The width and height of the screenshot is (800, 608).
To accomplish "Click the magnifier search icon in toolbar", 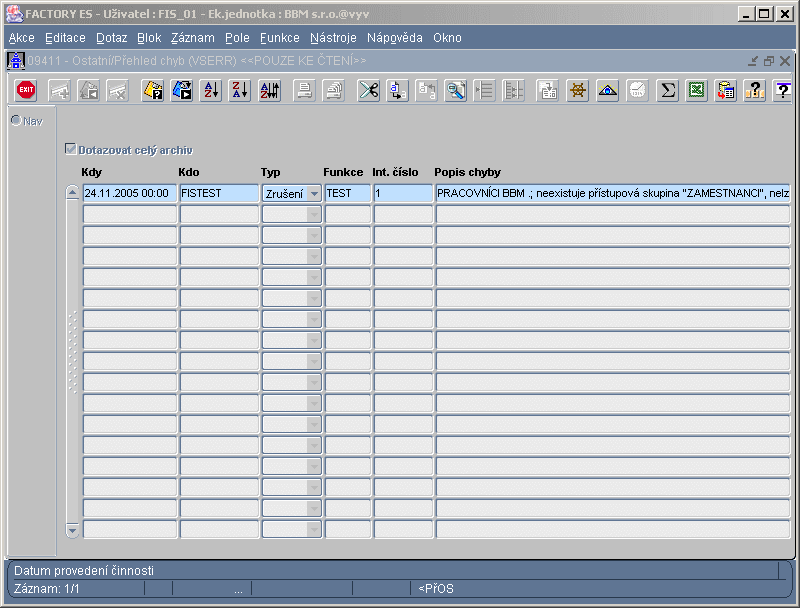I will pyautogui.click(x=455, y=90).
